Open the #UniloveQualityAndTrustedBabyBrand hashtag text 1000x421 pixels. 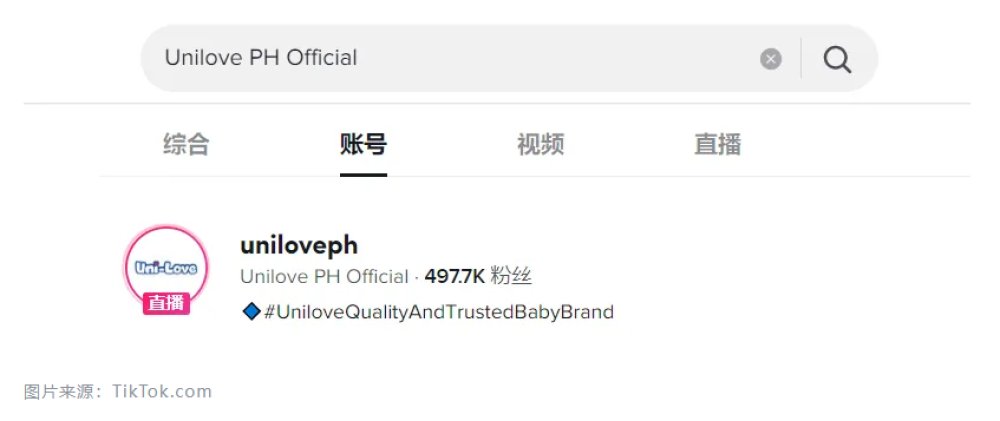point(438,312)
